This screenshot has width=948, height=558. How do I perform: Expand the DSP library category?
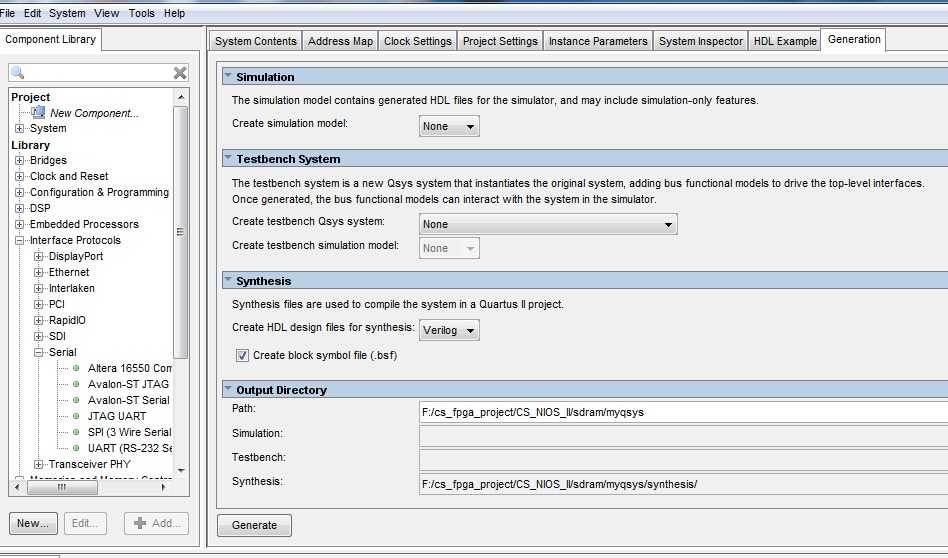[x=19, y=208]
